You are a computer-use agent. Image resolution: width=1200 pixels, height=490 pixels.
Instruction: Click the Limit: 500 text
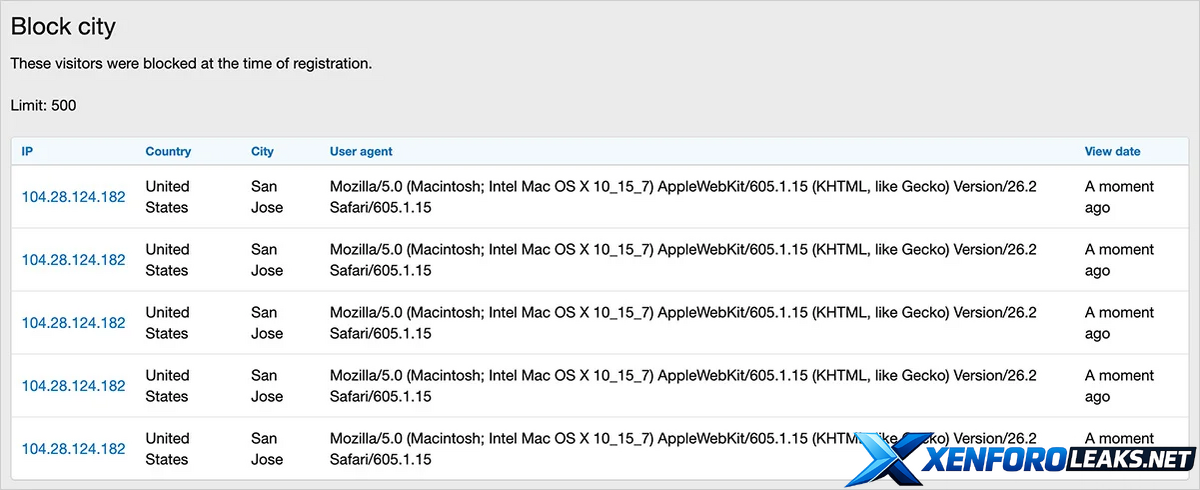point(43,105)
